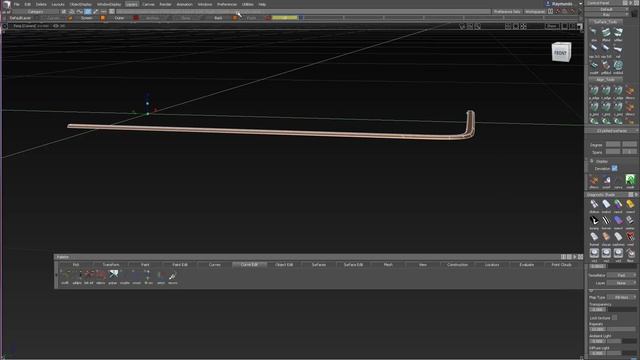Switch to the Locators palette tab

[492, 264]
